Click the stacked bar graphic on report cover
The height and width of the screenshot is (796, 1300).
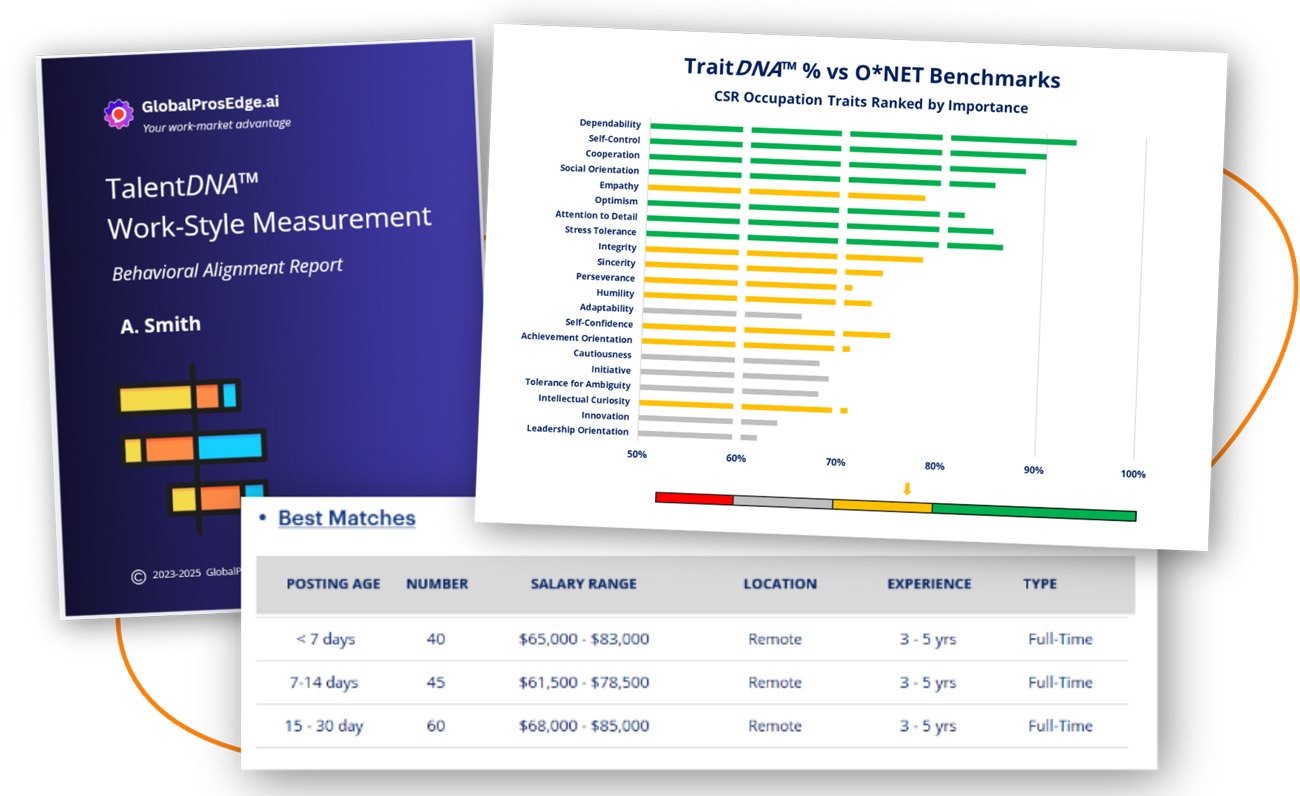(x=192, y=447)
